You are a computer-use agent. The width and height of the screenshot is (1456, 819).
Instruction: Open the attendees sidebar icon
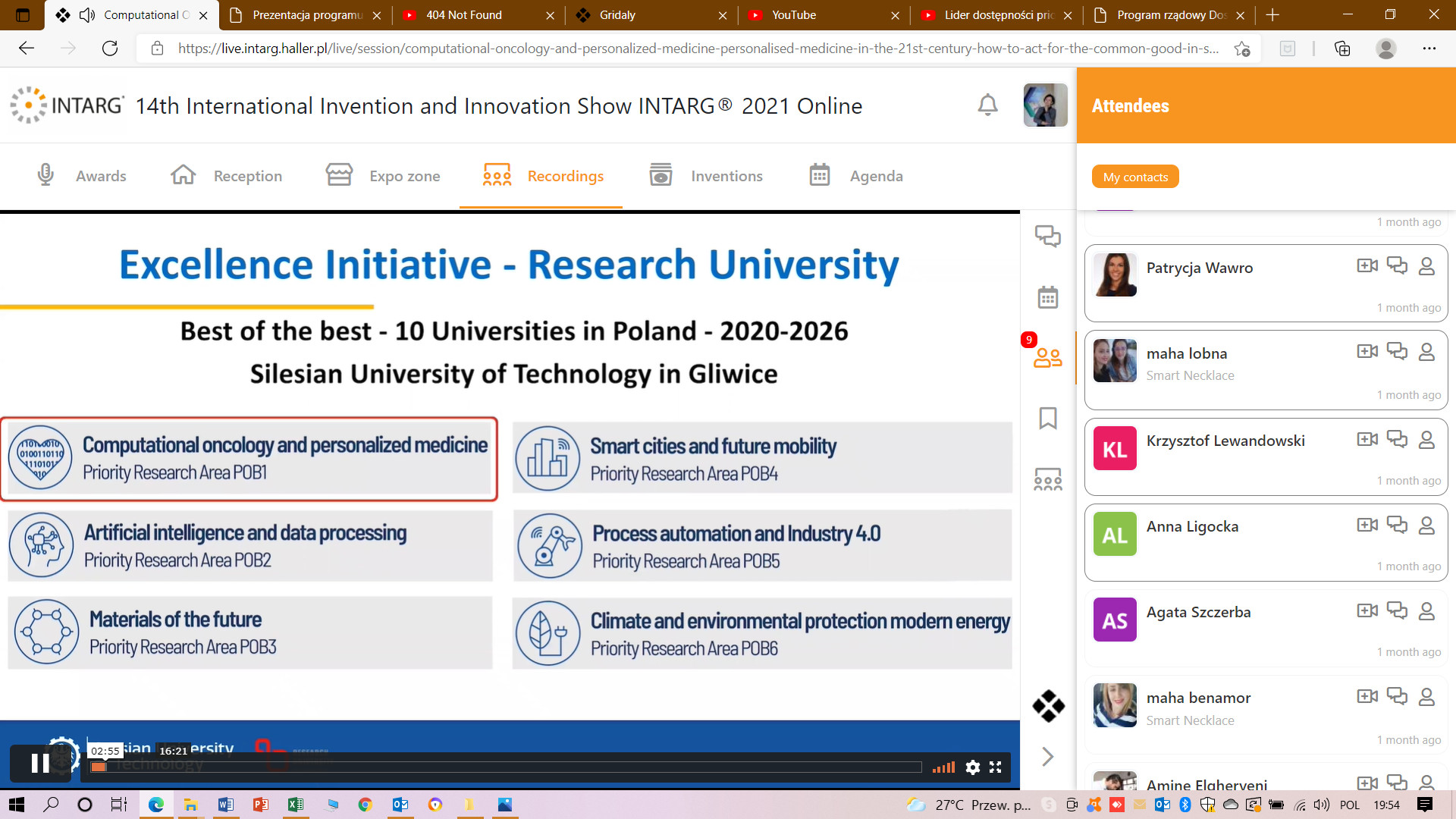(x=1048, y=357)
